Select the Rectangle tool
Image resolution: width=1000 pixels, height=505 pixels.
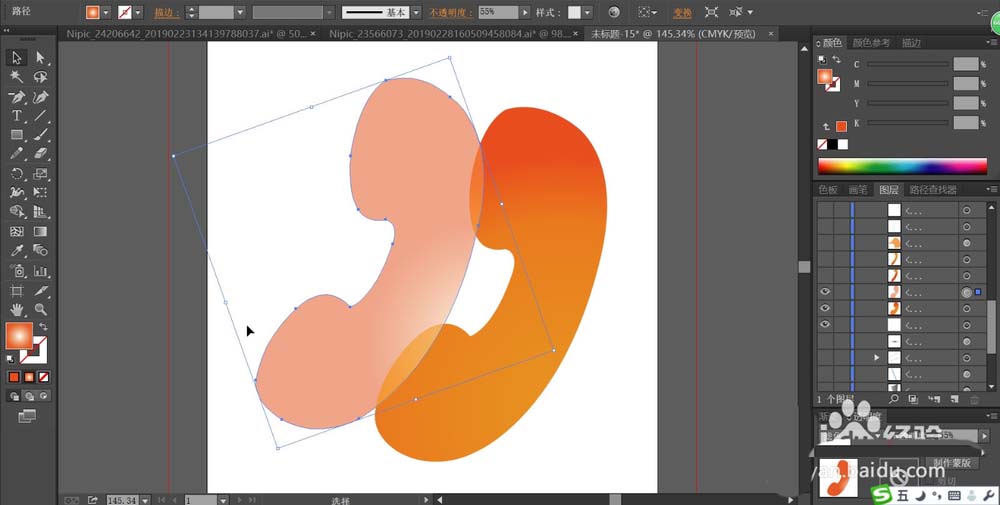(x=17, y=135)
